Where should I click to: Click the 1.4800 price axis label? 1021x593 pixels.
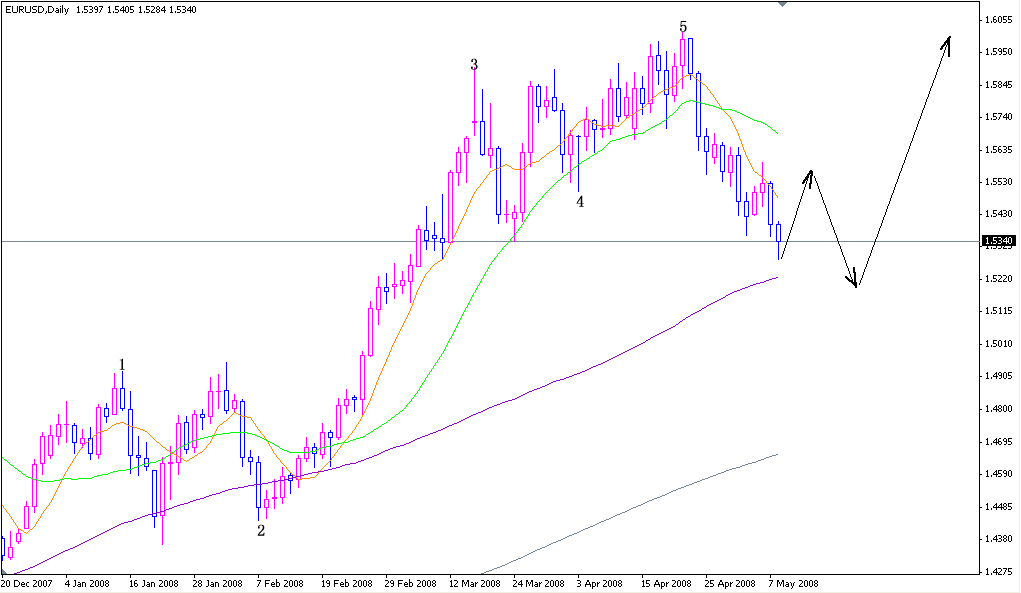coord(999,409)
